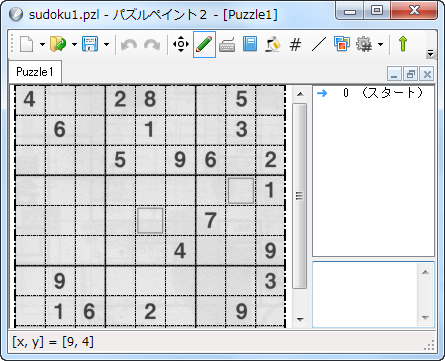The image size is (445, 361).
Task: Click the gear settings icon
Action: click(x=364, y=44)
